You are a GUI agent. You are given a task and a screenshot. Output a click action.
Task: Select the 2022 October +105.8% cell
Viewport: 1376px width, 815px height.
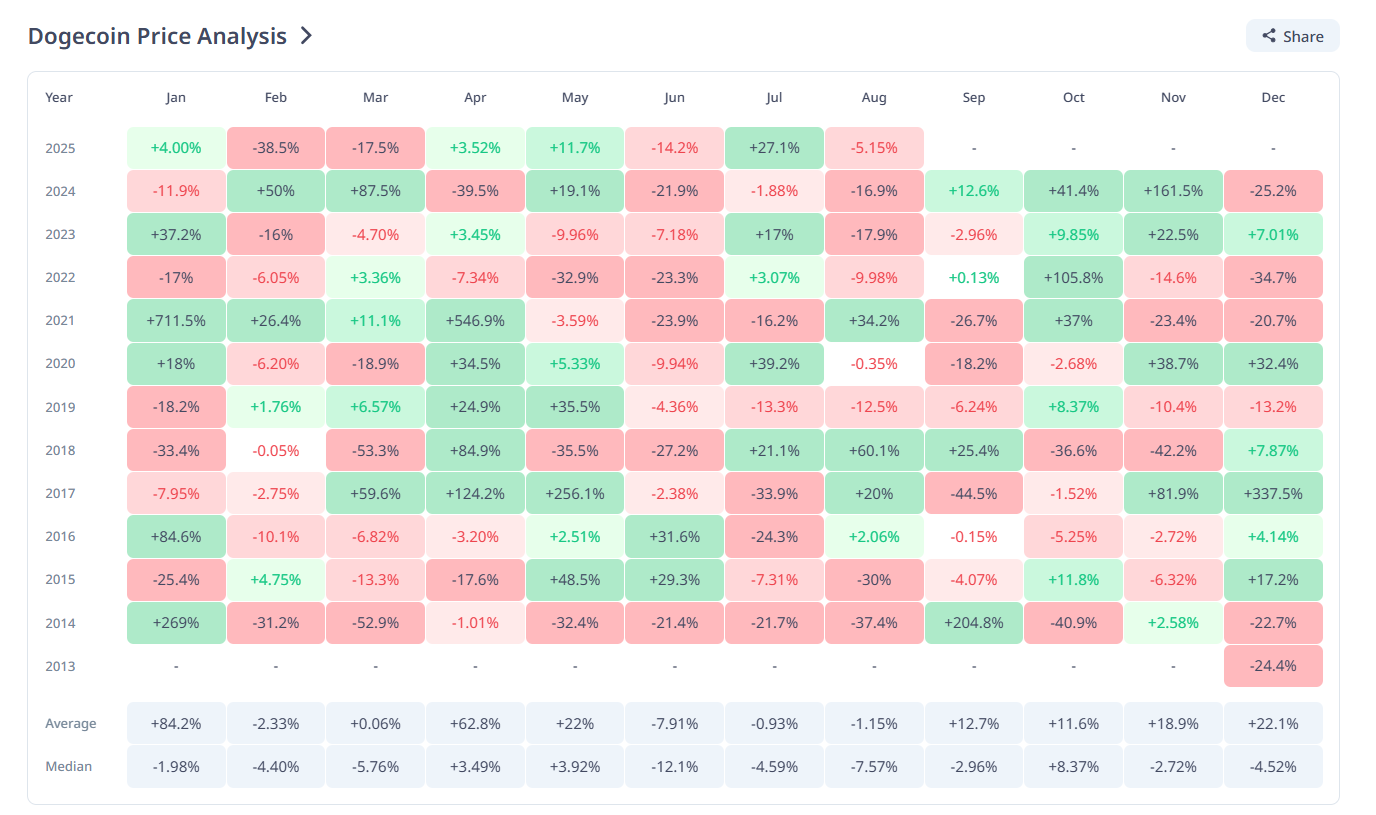pos(1074,278)
